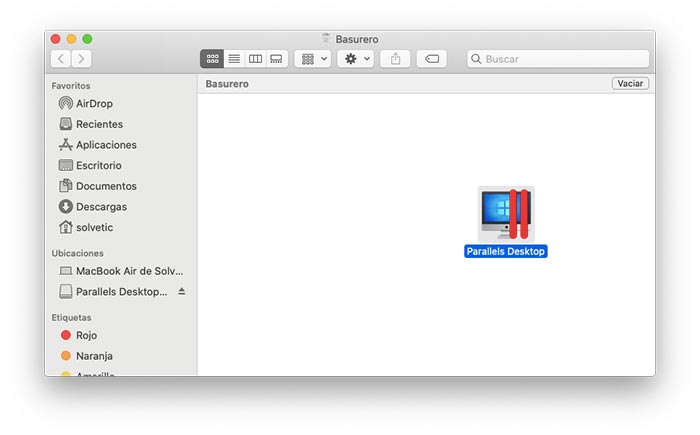700x435 pixels.
Task: Click the magnifier icon in Buscar
Action: point(476,59)
